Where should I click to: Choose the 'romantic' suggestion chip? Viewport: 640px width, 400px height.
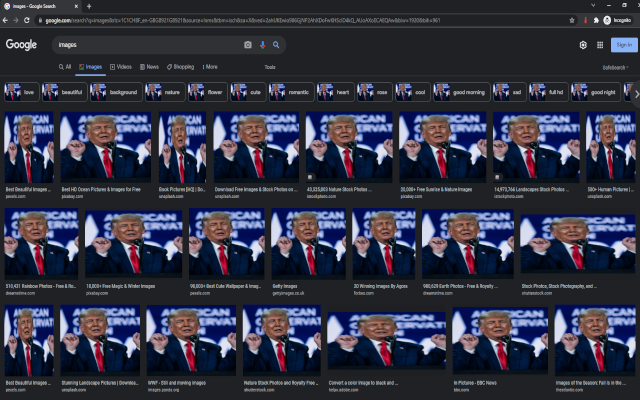pyautogui.click(x=291, y=92)
